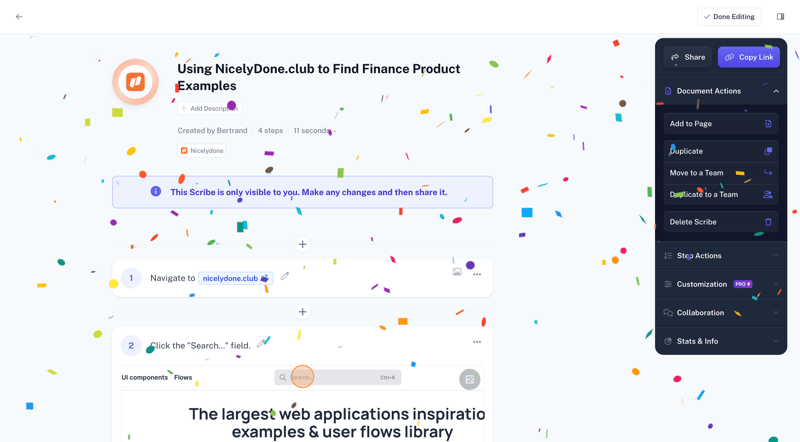Select Add to Page action
The image size is (800, 442).
pos(720,124)
